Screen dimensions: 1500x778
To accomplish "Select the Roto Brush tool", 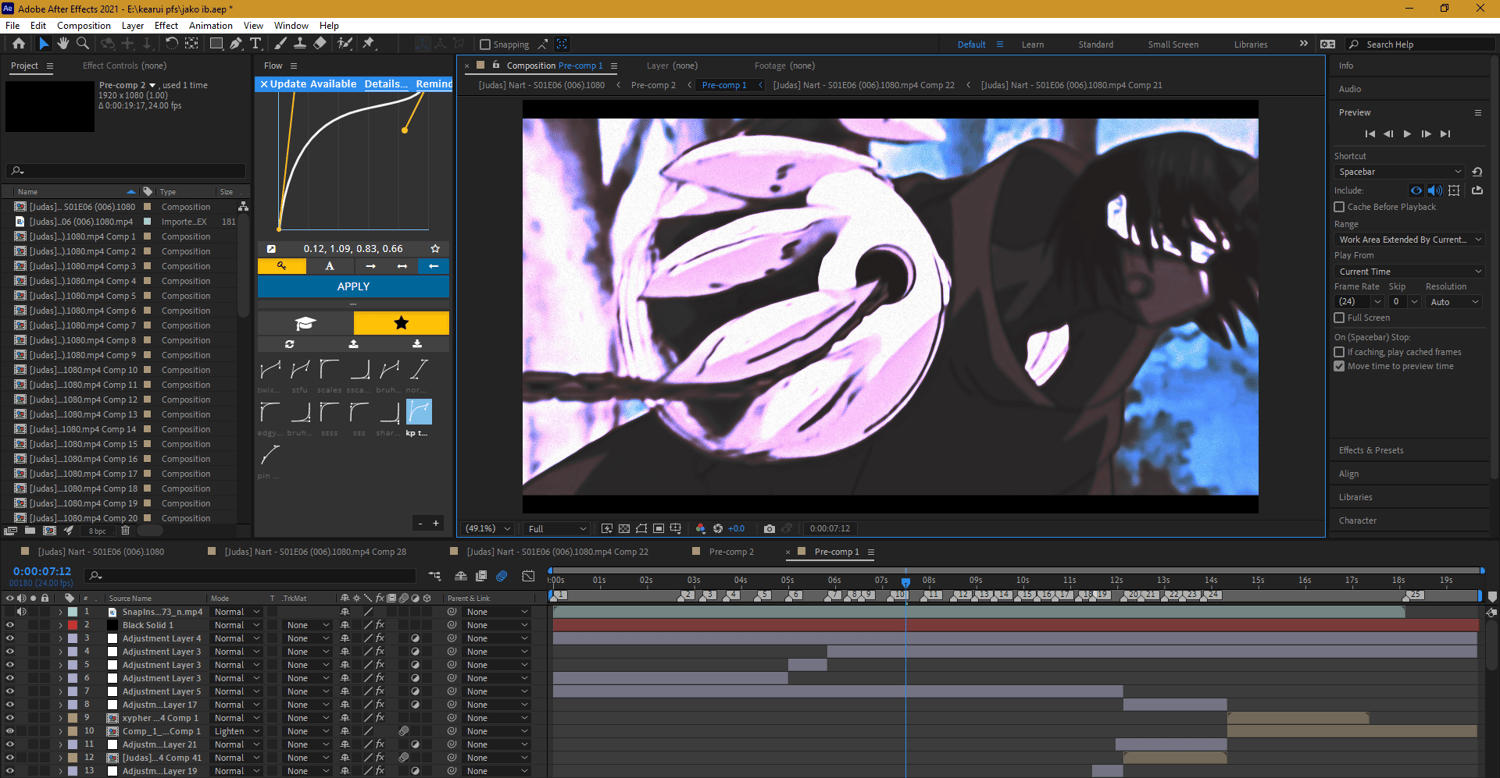I will coord(345,44).
